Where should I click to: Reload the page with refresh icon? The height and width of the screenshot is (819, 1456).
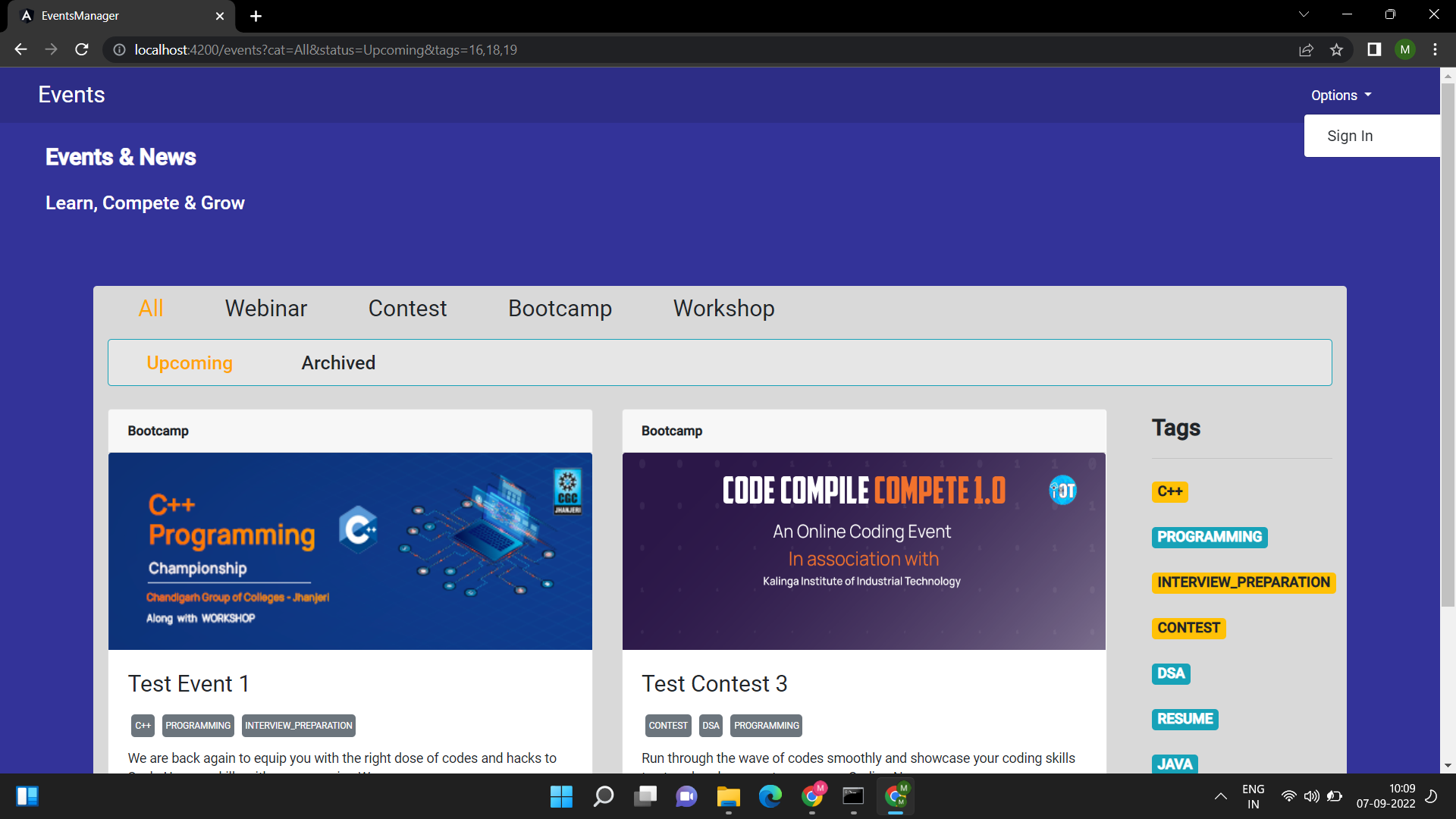coord(82,49)
